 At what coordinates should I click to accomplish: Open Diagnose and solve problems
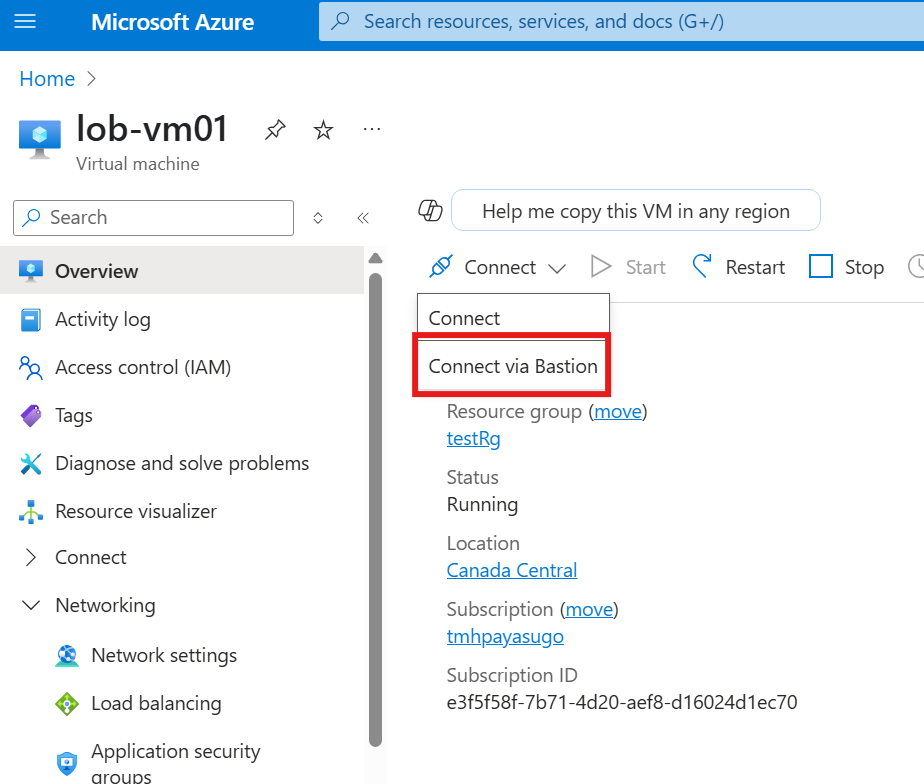[182, 463]
